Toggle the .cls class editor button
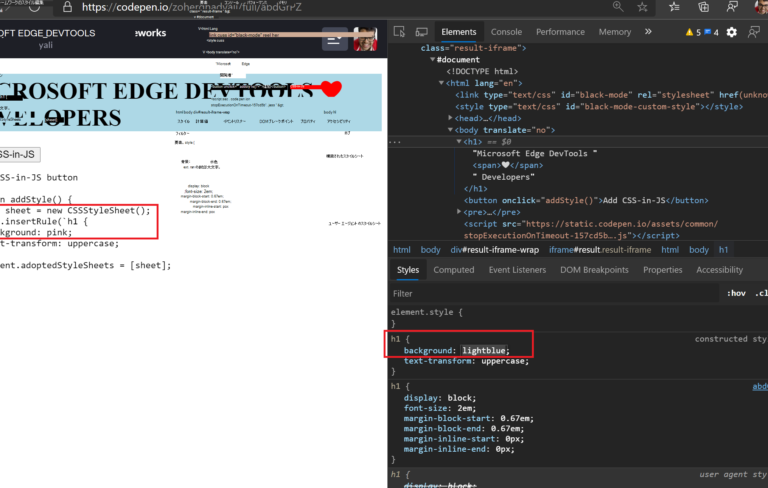768x488 pixels. pos(761,293)
